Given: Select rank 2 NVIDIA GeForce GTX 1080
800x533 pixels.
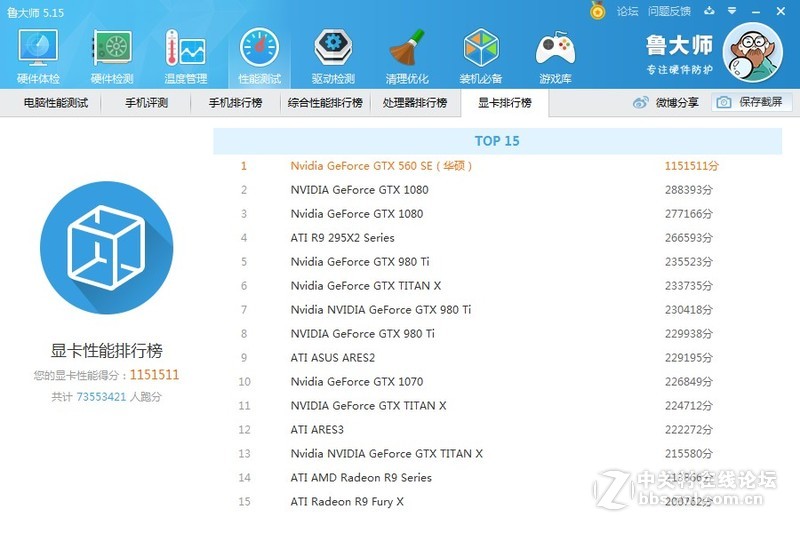Looking at the screenshot, I should pos(497,190).
